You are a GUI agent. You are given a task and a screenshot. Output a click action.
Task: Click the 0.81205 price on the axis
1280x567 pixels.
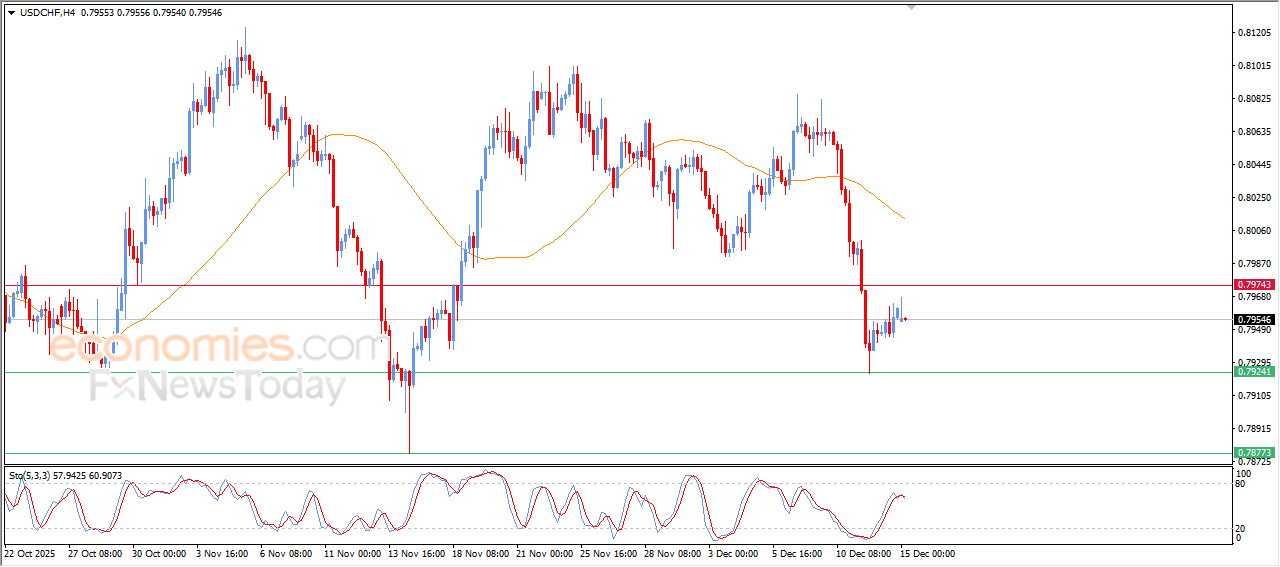[1254, 33]
